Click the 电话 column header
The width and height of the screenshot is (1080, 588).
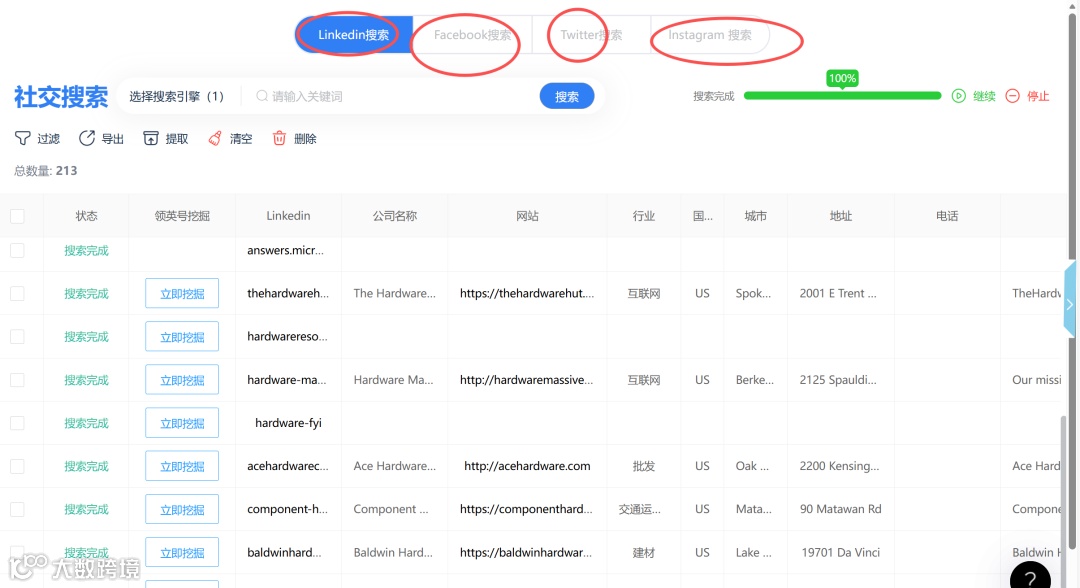click(x=947, y=216)
